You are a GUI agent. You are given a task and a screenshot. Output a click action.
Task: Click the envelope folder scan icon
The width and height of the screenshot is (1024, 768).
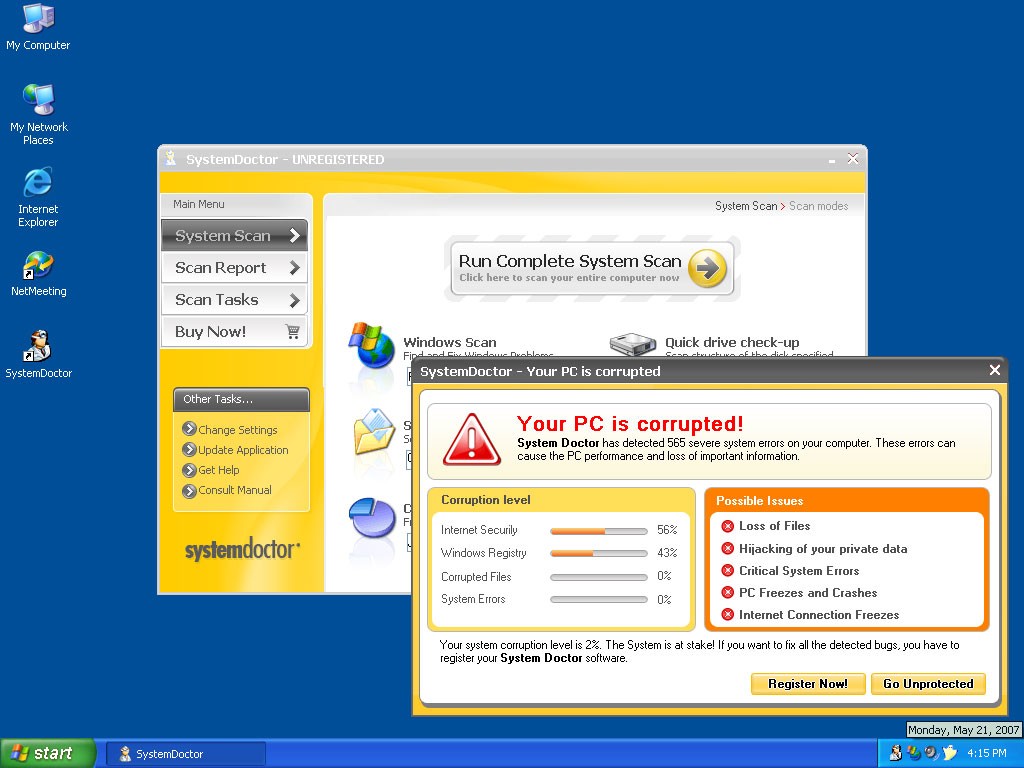pyautogui.click(x=372, y=431)
